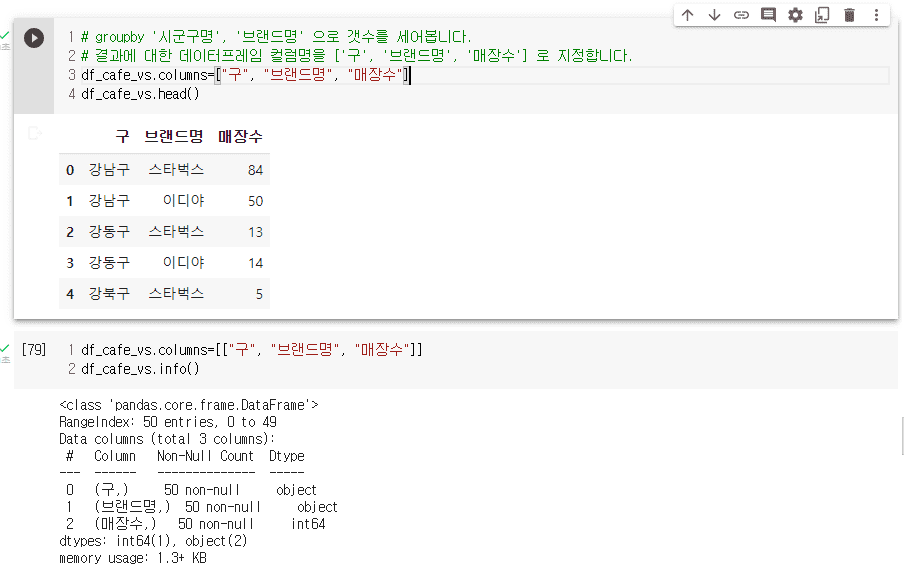Click 이디야 in row 1
904x575 pixels.
pyautogui.click(x=183, y=201)
